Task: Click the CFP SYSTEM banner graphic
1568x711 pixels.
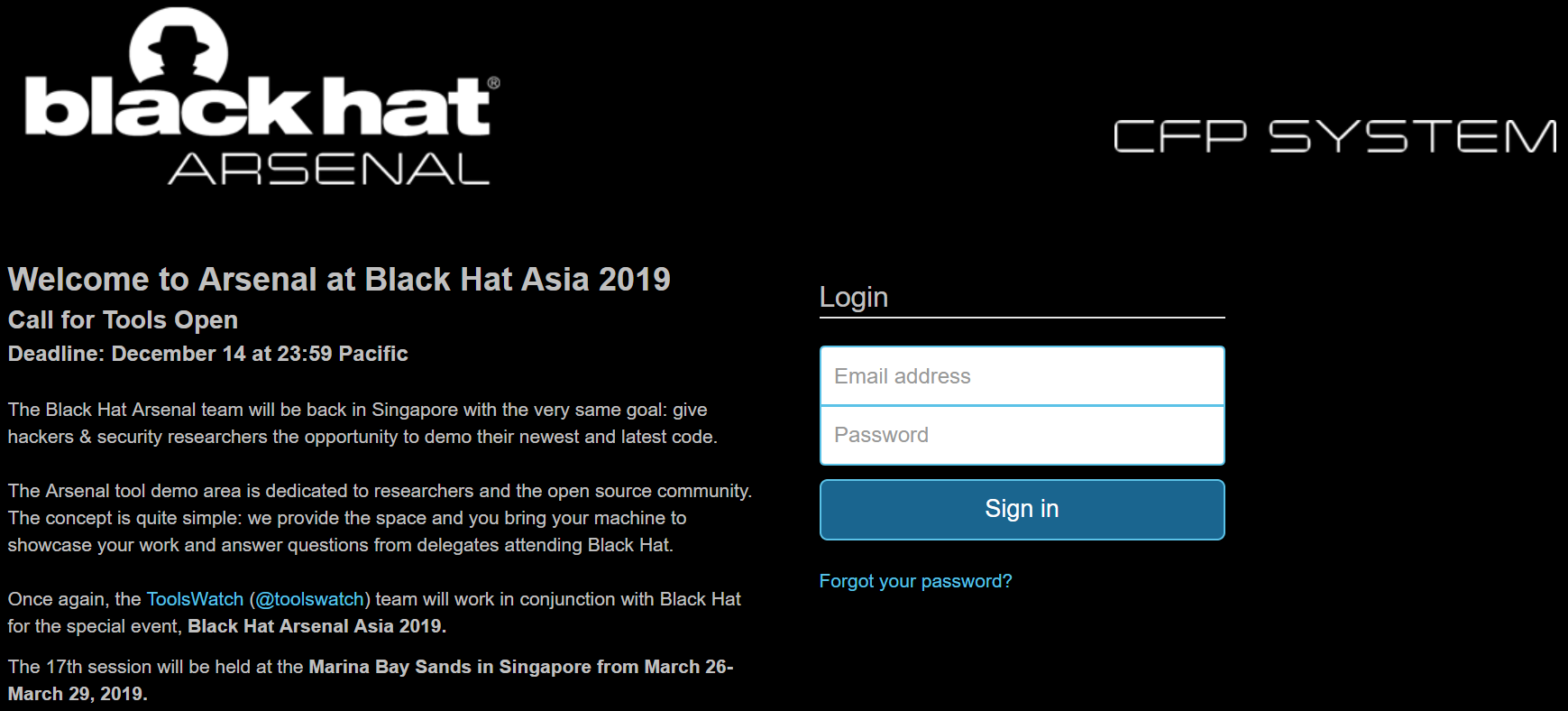Action: pyautogui.click(x=1335, y=136)
